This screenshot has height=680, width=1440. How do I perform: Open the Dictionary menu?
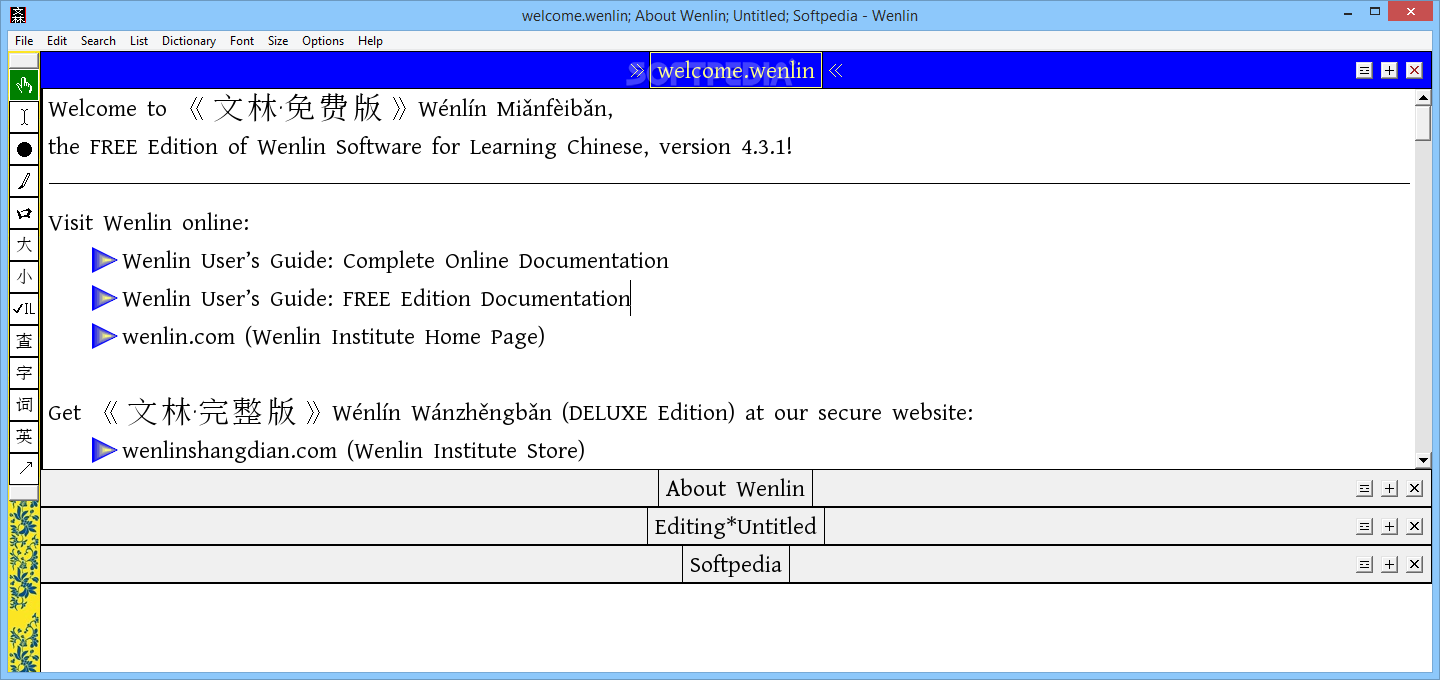[x=189, y=41]
